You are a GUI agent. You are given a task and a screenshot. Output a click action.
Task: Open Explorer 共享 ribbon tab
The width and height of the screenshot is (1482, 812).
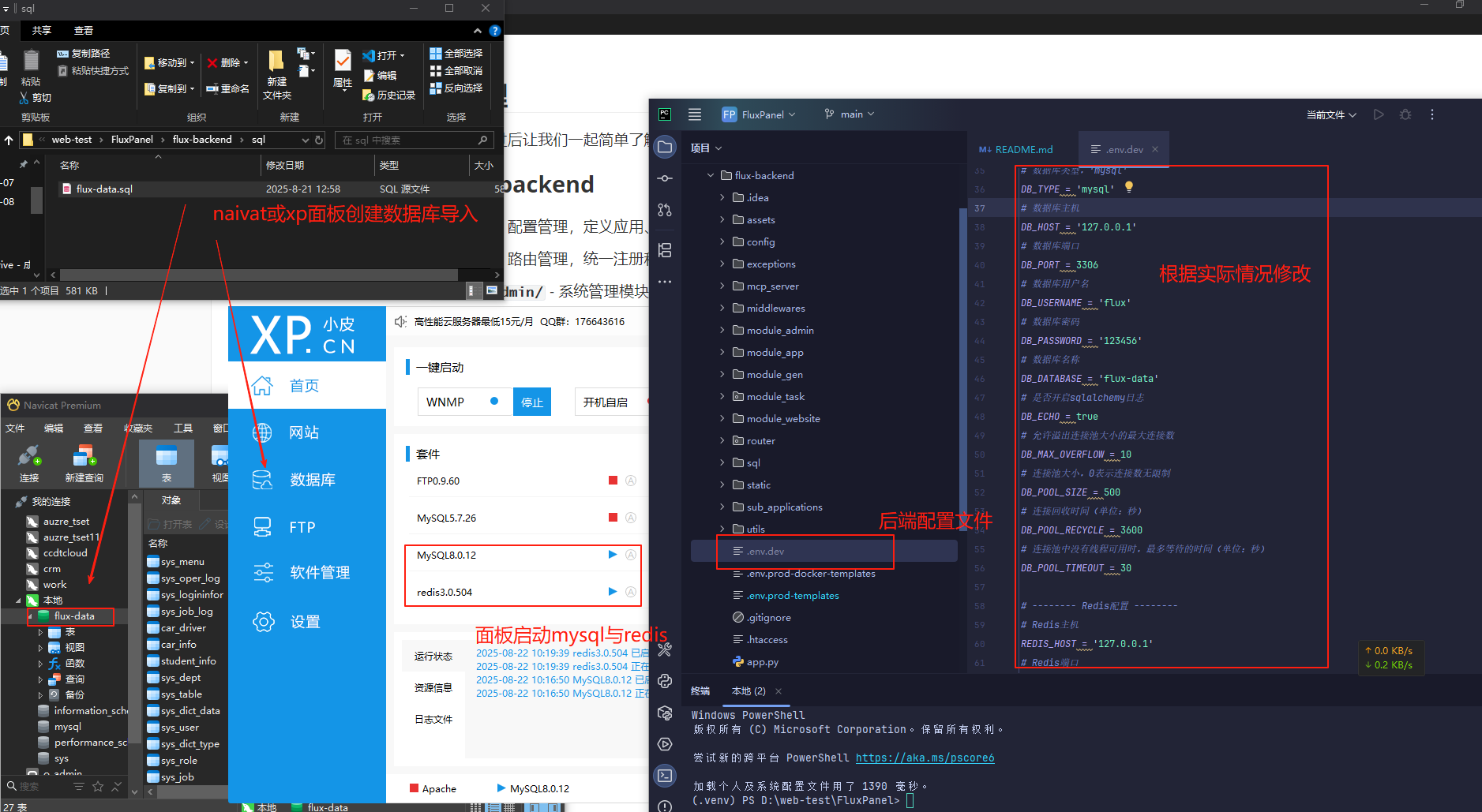pyautogui.click(x=42, y=30)
